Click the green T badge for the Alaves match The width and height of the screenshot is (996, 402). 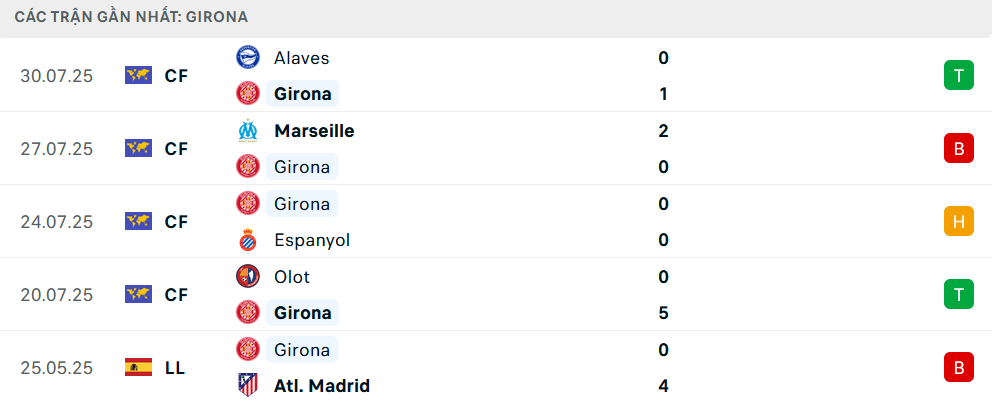point(959,76)
